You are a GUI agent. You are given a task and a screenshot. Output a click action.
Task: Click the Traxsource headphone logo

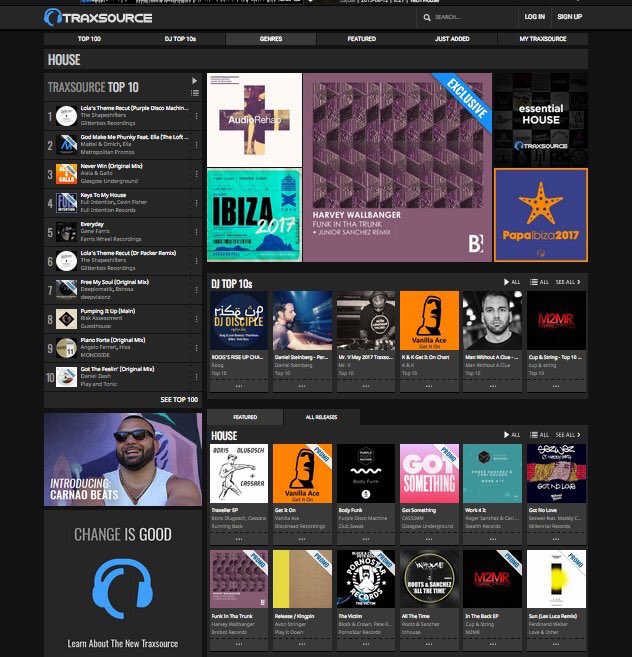(98, 18)
